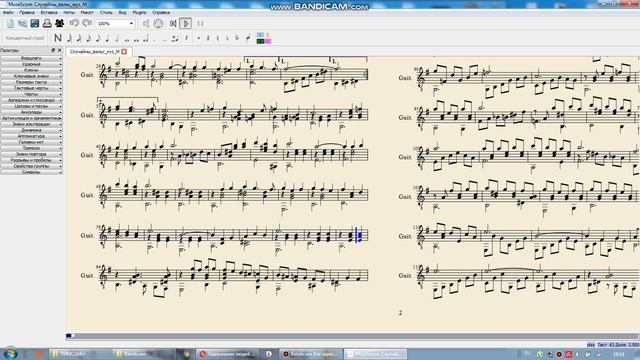Create a new score via toolbar icon
The image size is (640, 360).
click(x=10, y=23)
